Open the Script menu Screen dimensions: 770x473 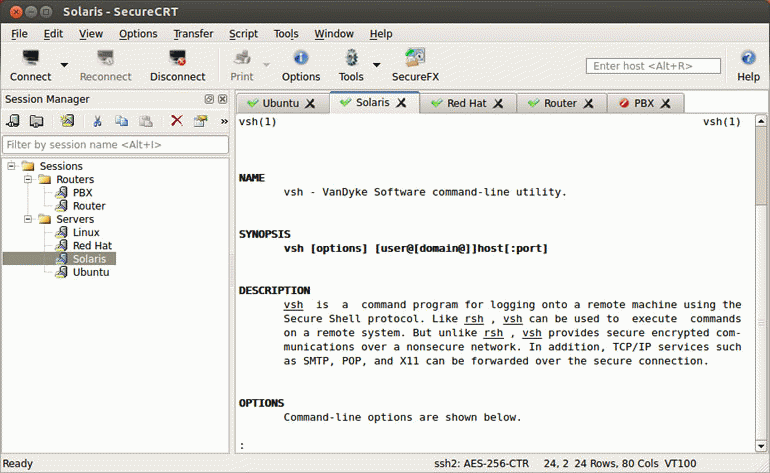coord(243,34)
